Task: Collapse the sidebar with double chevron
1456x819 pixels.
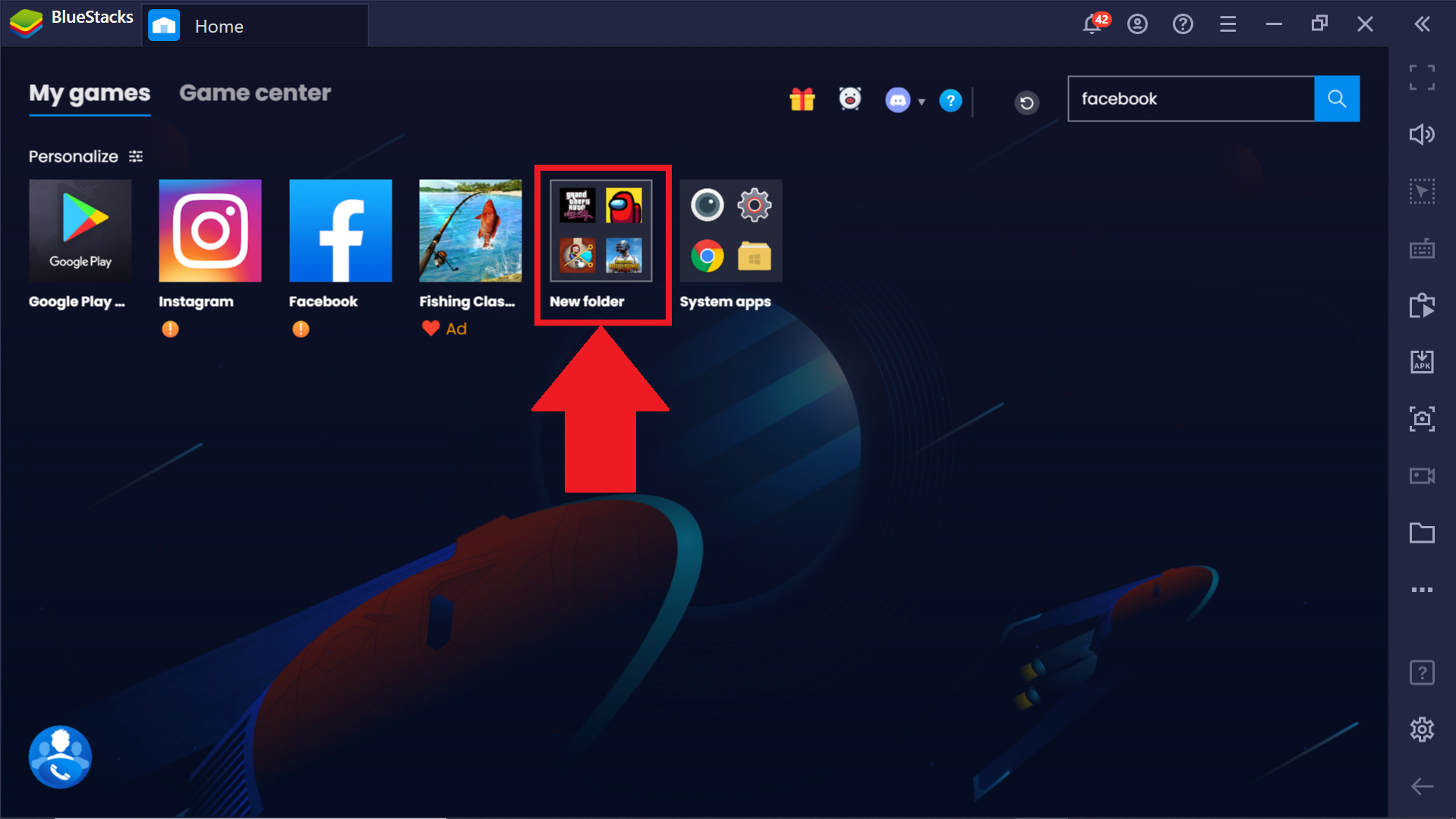Action: (1422, 24)
